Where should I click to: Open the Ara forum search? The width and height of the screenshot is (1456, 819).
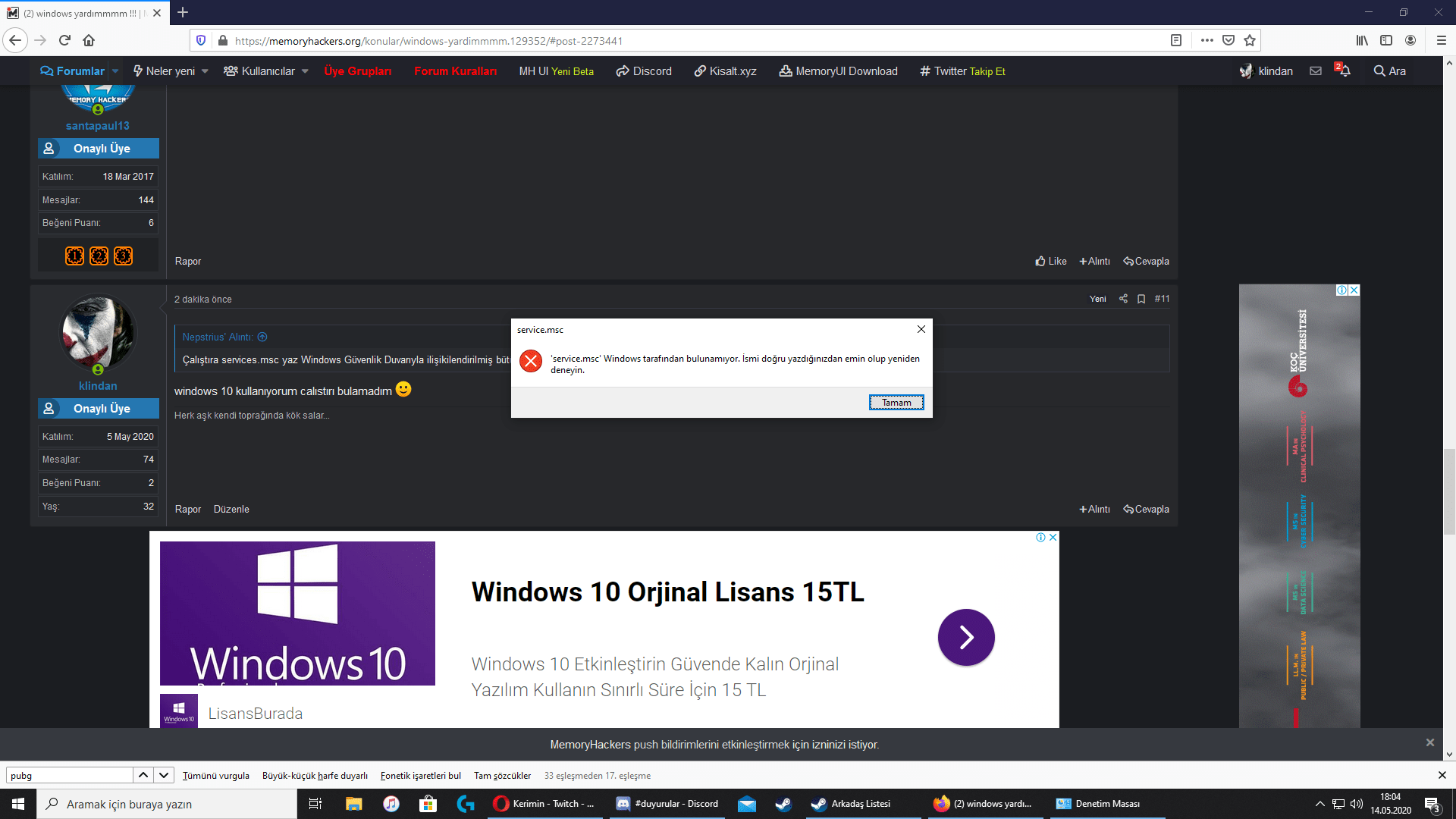pyautogui.click(x=1390, y=71)
